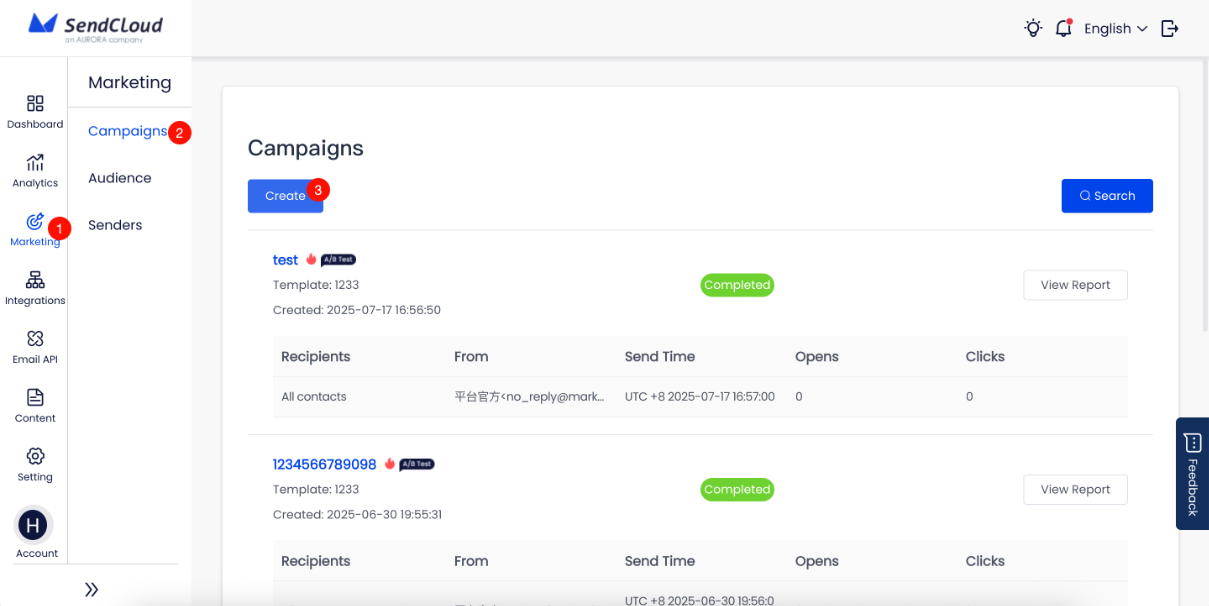Click the logout icon
The image size is (1209, 606).
[1169, 28]
